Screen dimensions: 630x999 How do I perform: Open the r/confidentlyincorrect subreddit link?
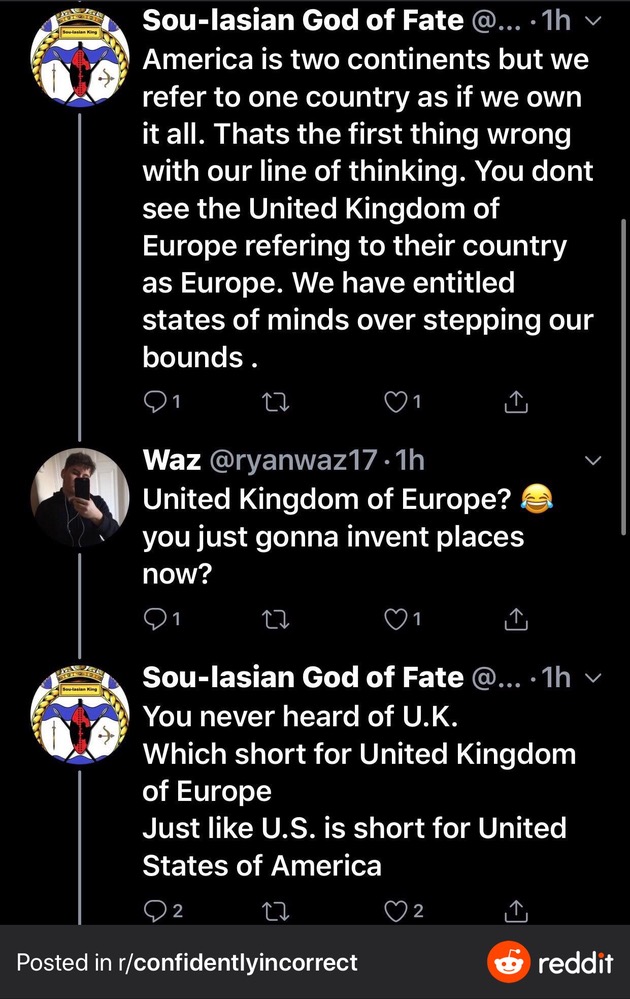point(244,963)
